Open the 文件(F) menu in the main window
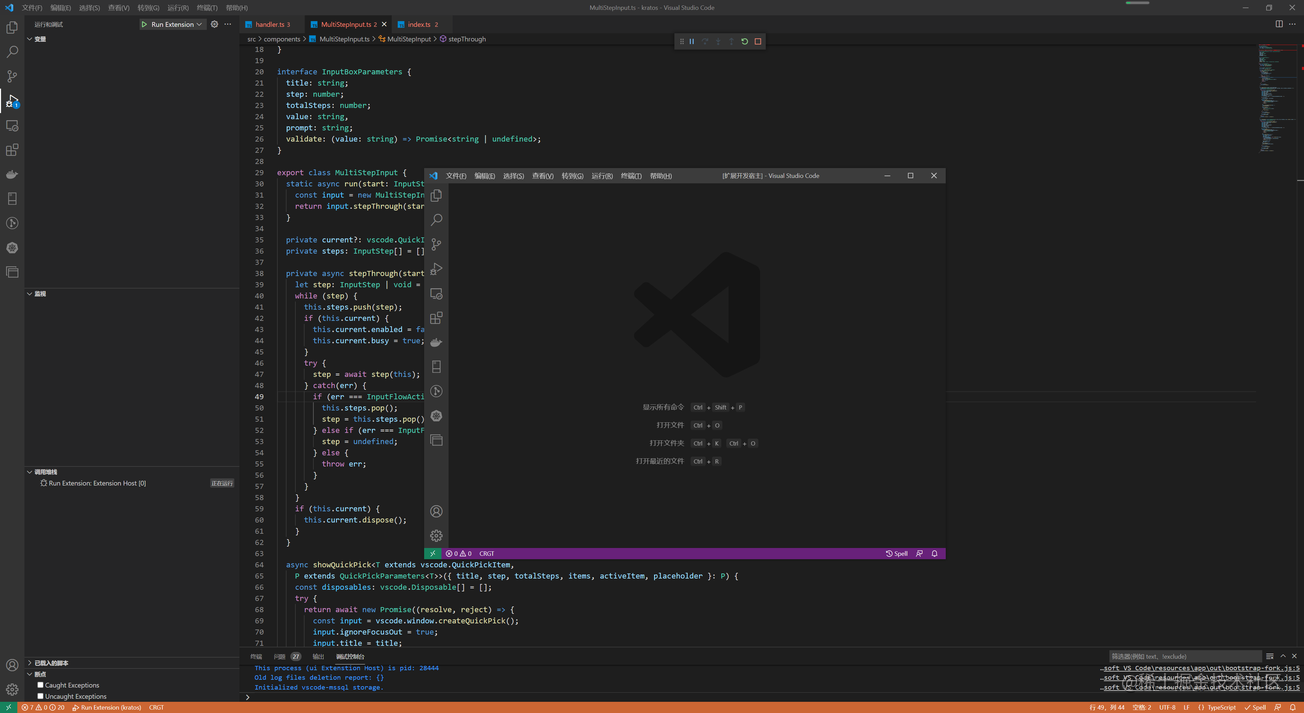The image size is (1304, 713). coord(32,7)
